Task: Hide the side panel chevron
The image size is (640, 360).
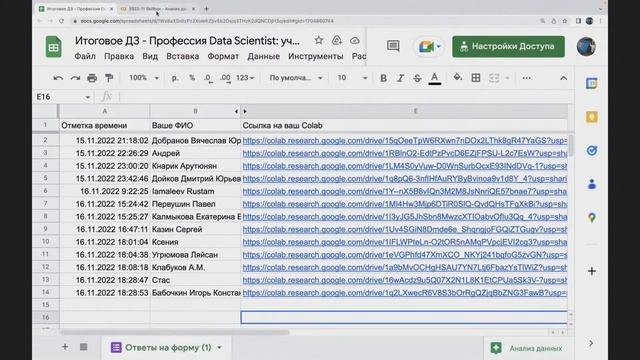Action: 591,344
